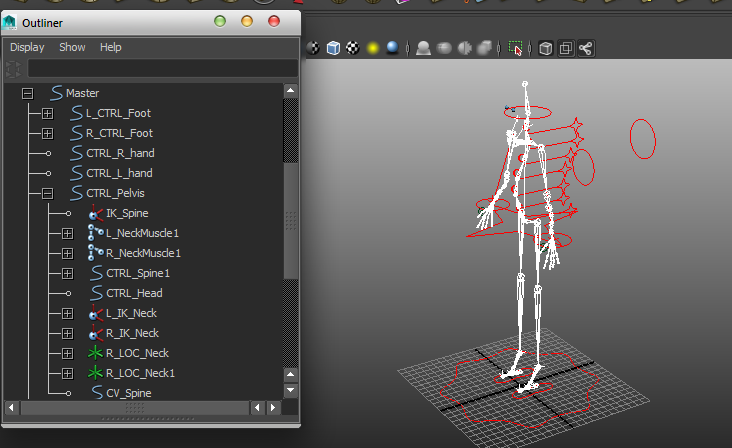
Task: Click the second scroll-left arrow near the scroll-right arrow
Action: point(257,408)
